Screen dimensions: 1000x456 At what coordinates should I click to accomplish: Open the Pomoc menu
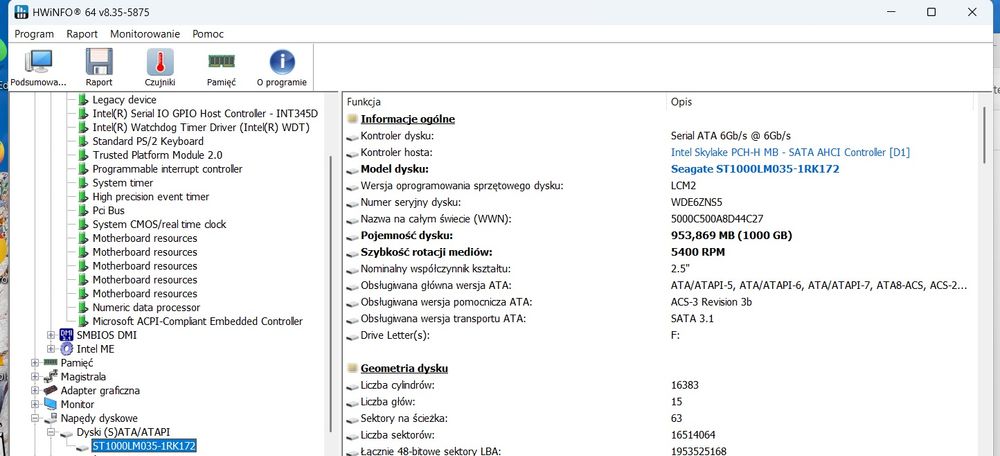point(208,34)
